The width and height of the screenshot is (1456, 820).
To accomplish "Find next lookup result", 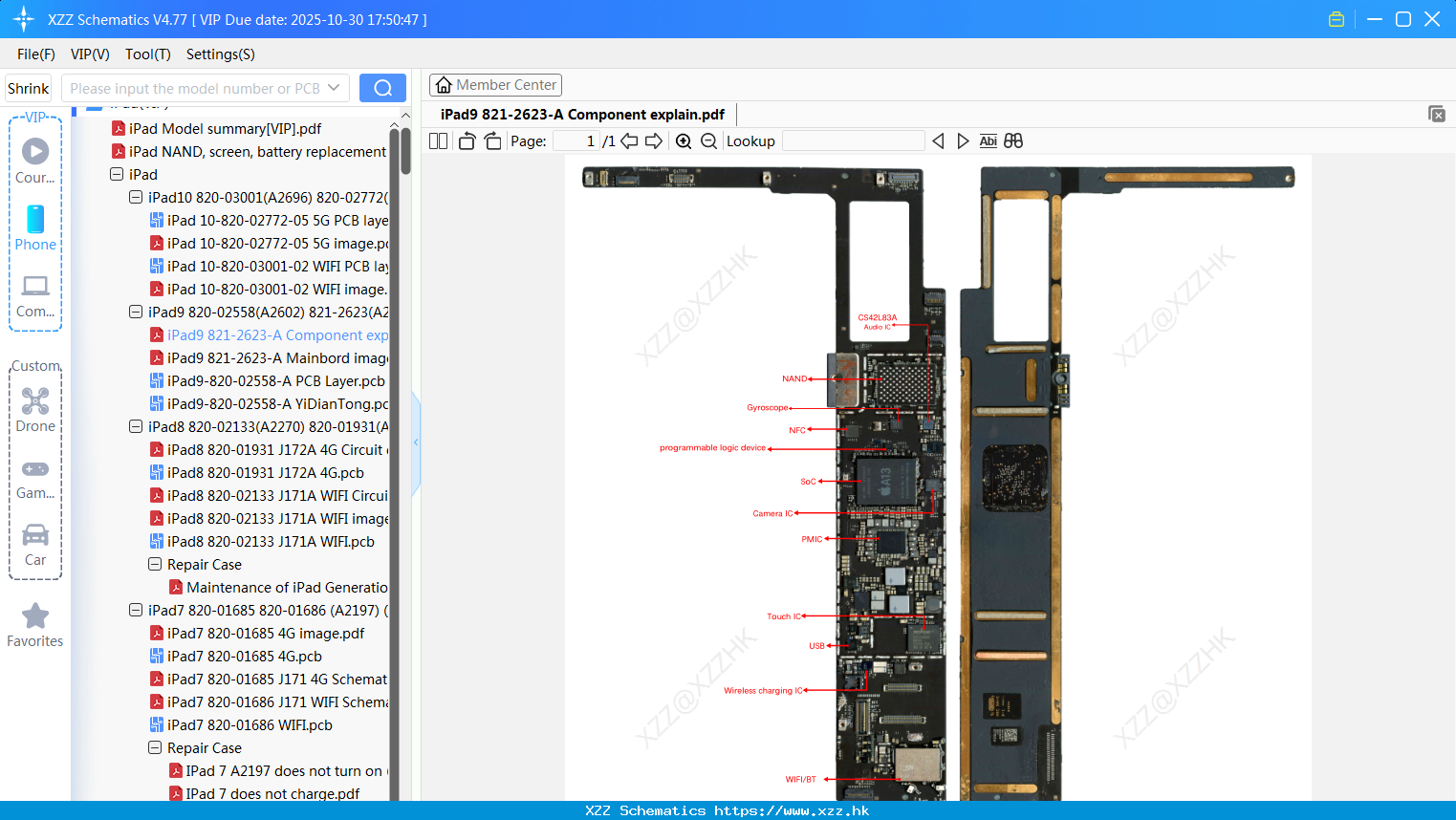I will (963, 141).
